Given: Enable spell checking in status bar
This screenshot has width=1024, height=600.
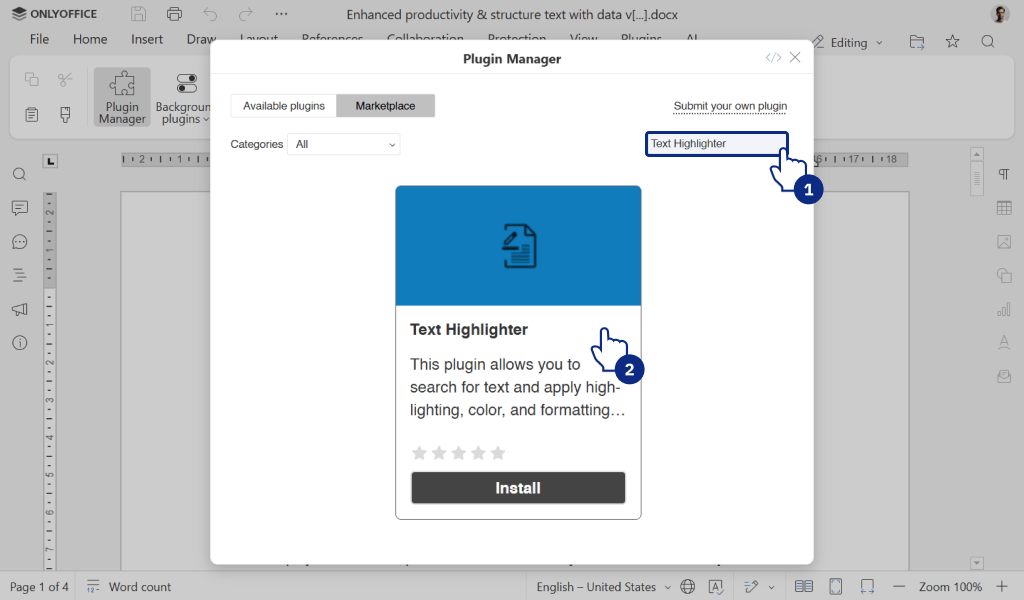Looking at the screenshot, I should coord(714,587).
